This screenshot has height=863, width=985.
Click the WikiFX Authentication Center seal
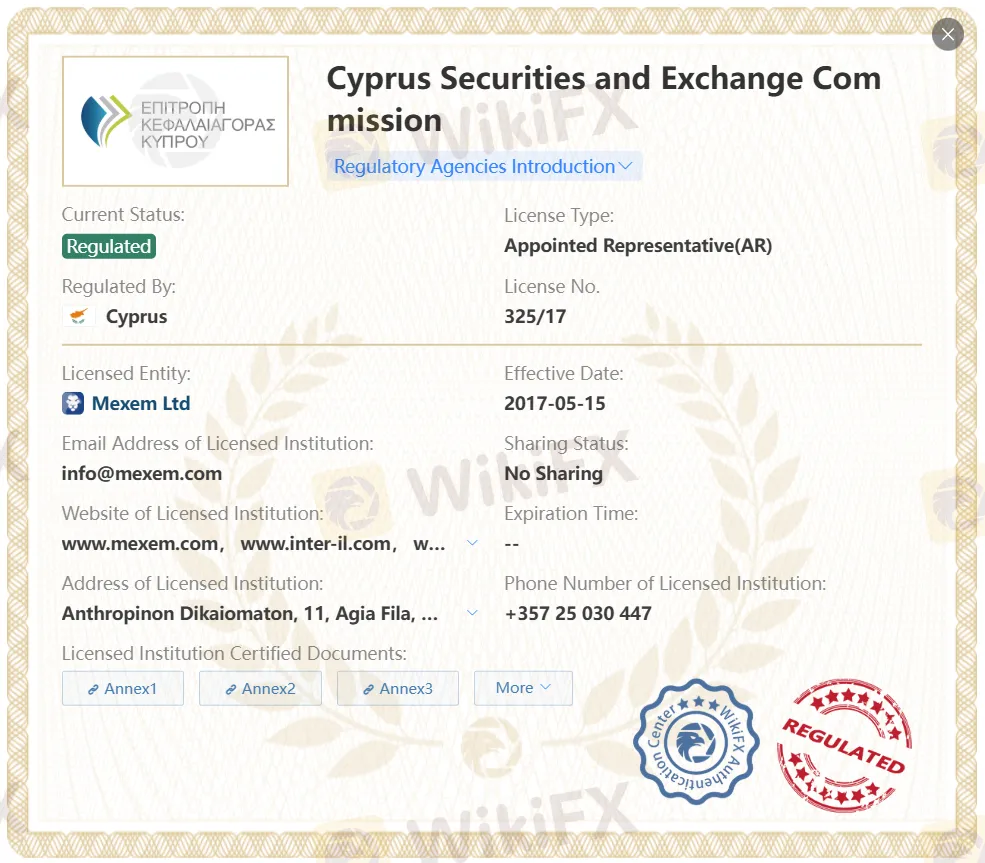pyautogui.click(x=696, y=742)
